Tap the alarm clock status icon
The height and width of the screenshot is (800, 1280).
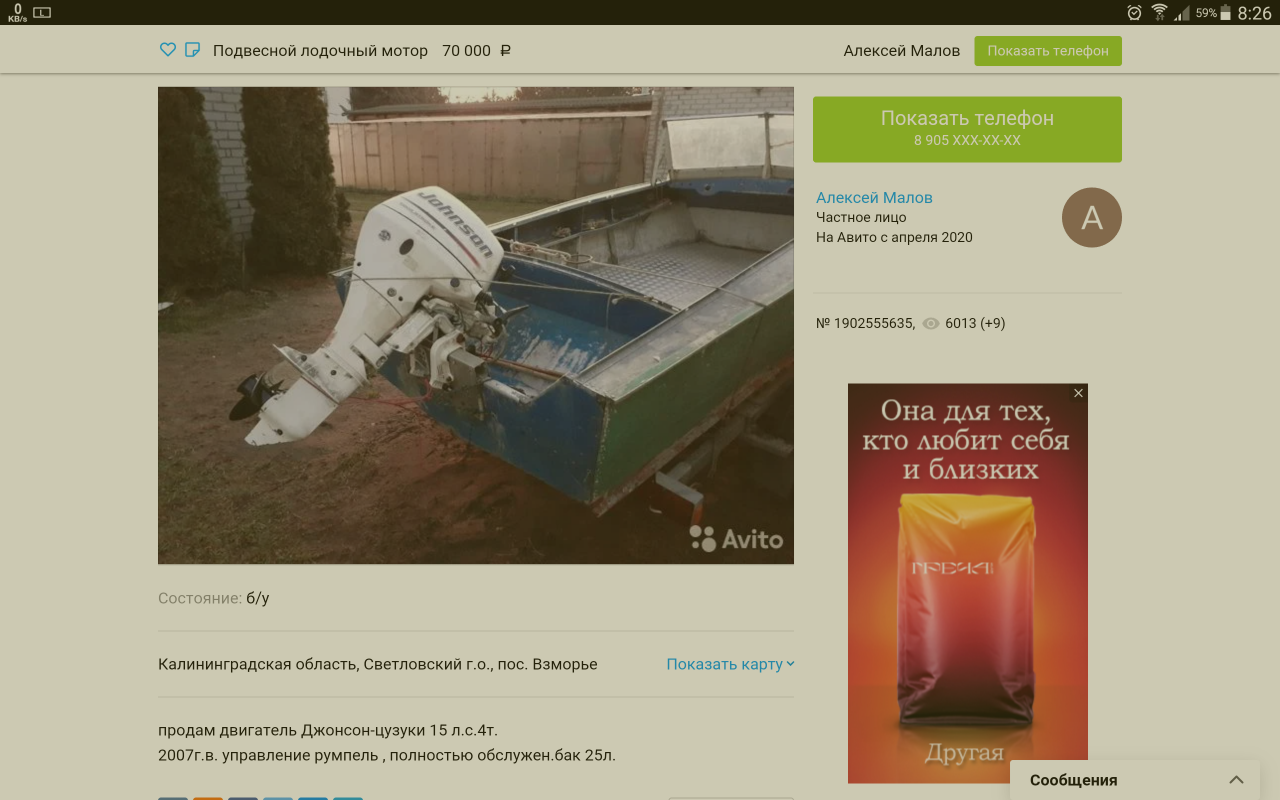1134,13
